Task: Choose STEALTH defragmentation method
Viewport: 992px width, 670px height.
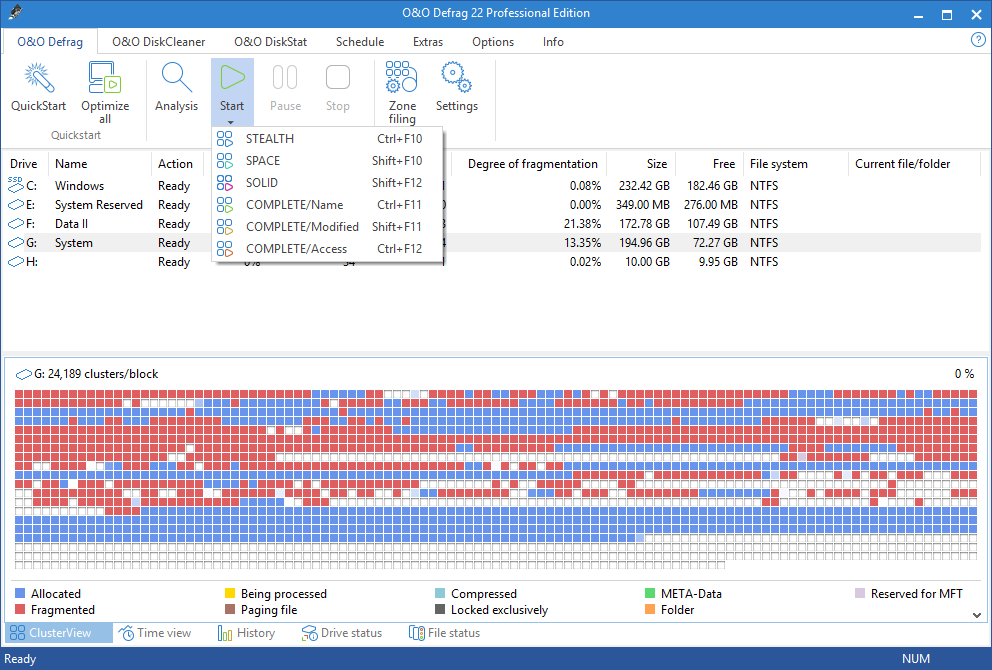Action: [x=327, y=139]
